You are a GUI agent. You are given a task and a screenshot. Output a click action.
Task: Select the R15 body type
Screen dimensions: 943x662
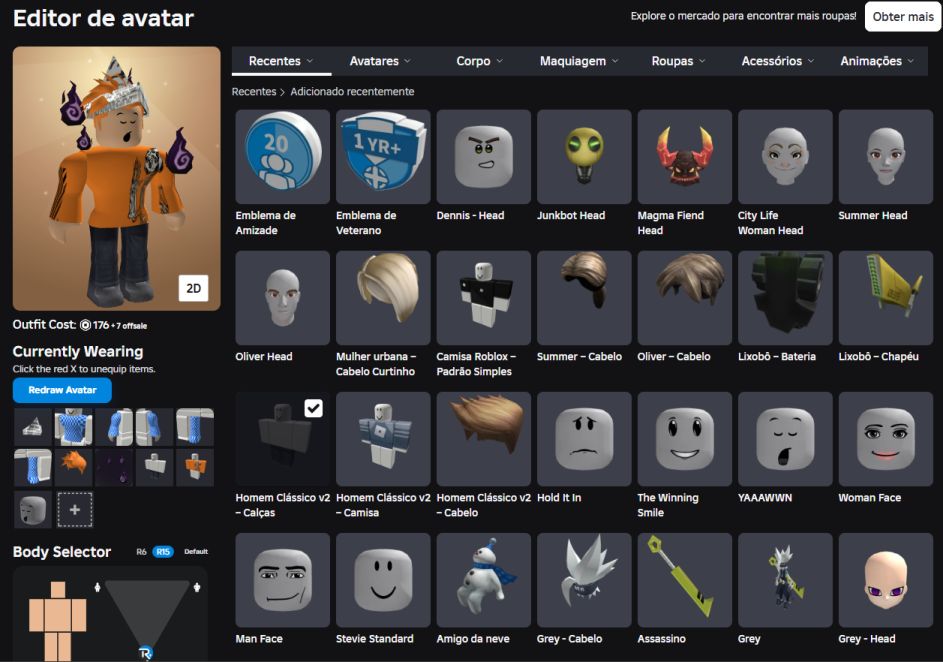click(x=162, y=551)
